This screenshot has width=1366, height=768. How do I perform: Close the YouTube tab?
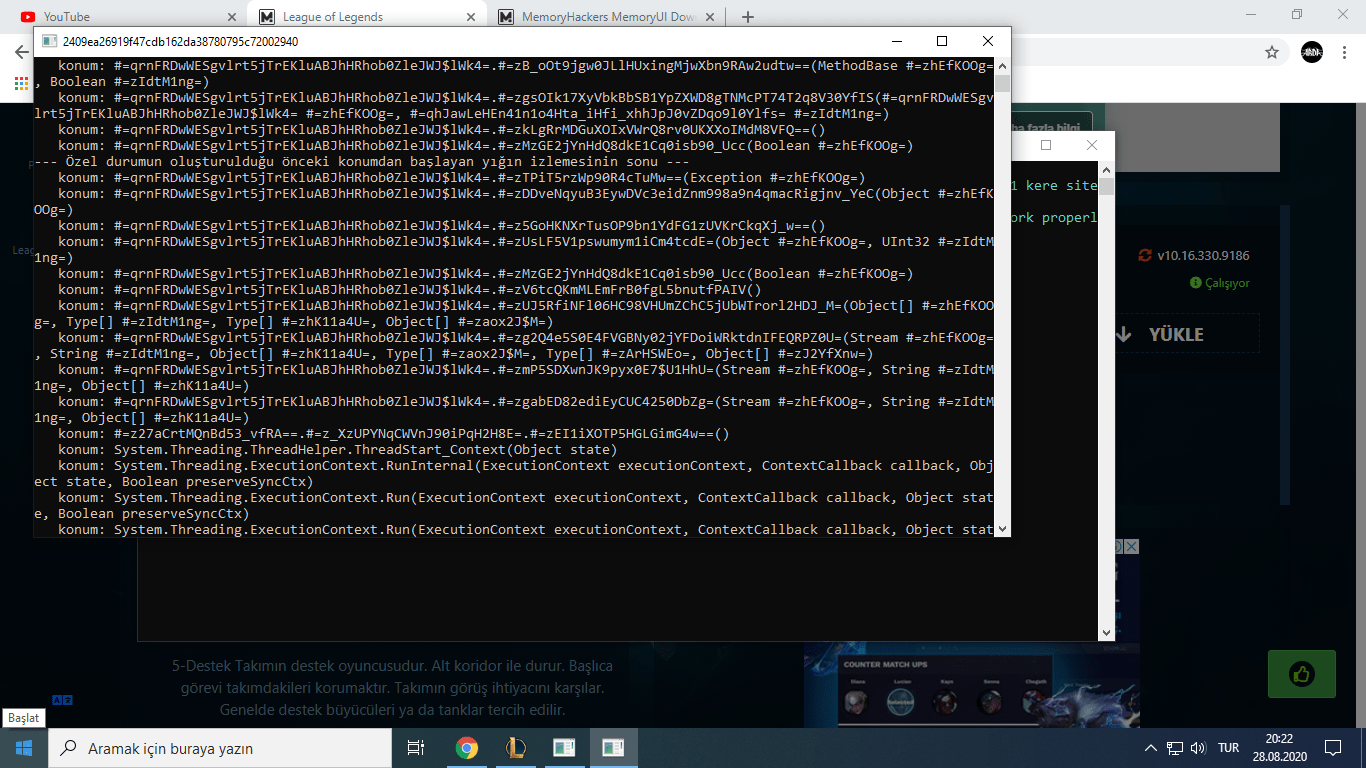click(231, 17)
